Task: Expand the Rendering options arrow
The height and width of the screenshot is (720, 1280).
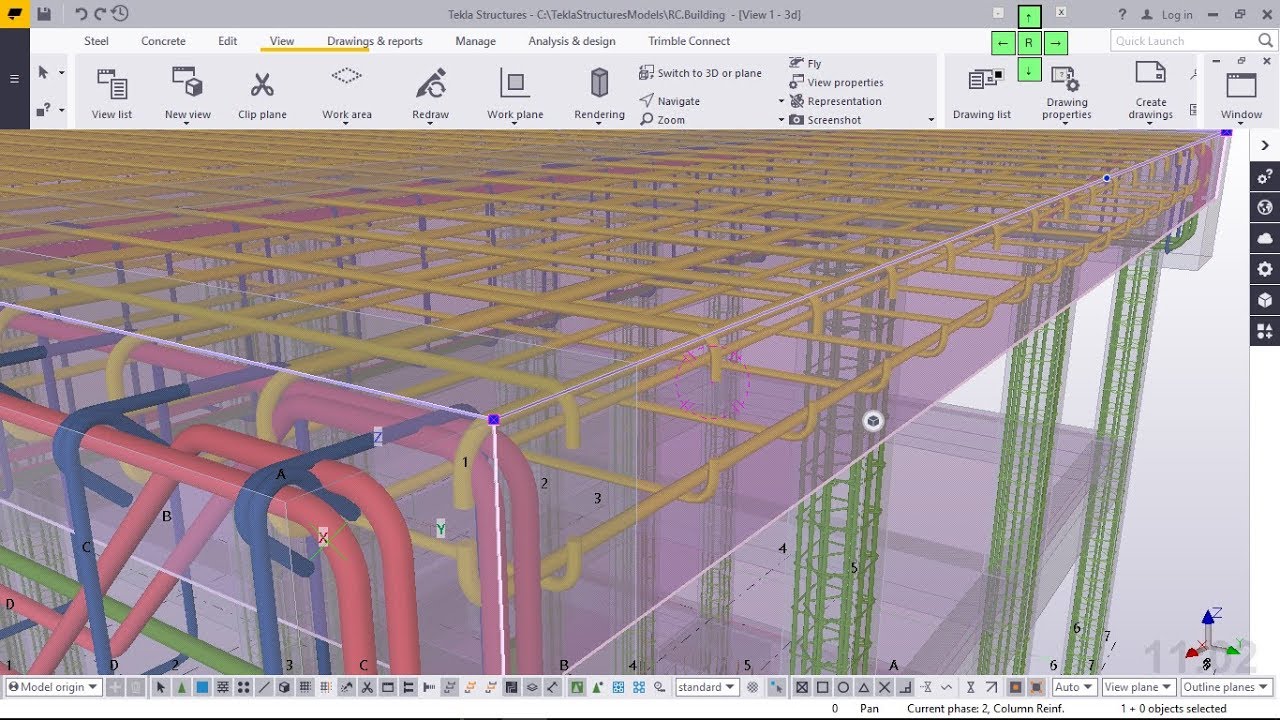Action: 599,124
